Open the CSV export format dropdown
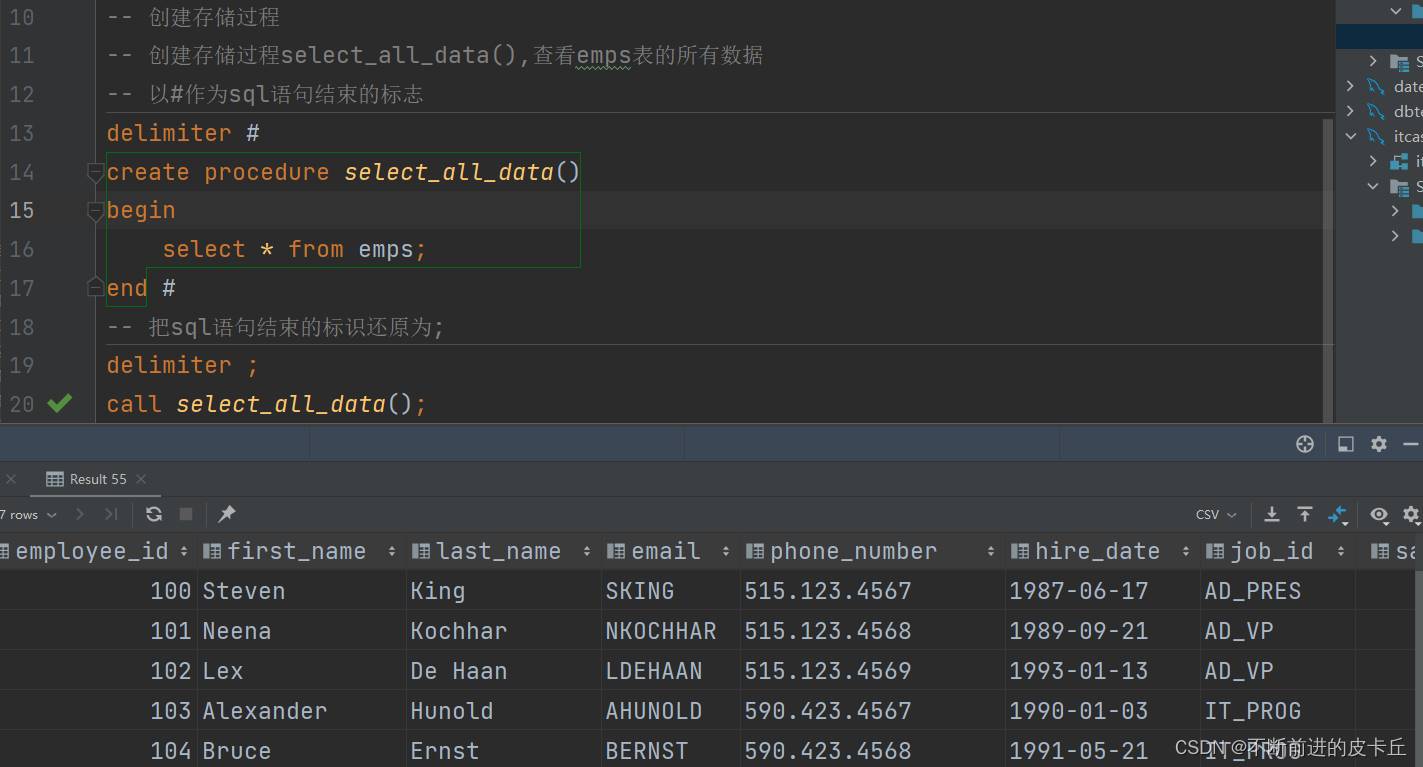The image size is (1423, 767). coord(1215,514)
